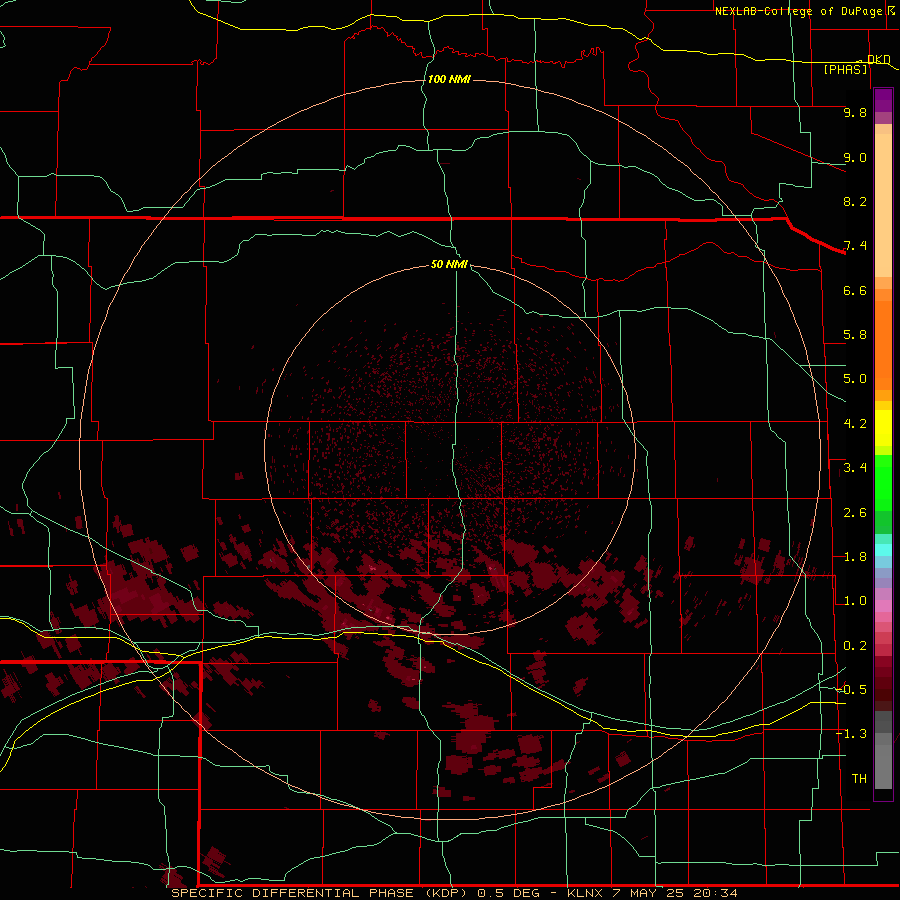
Task: Click the 6.6 value on color scale
Action: [x=855, y=291]
